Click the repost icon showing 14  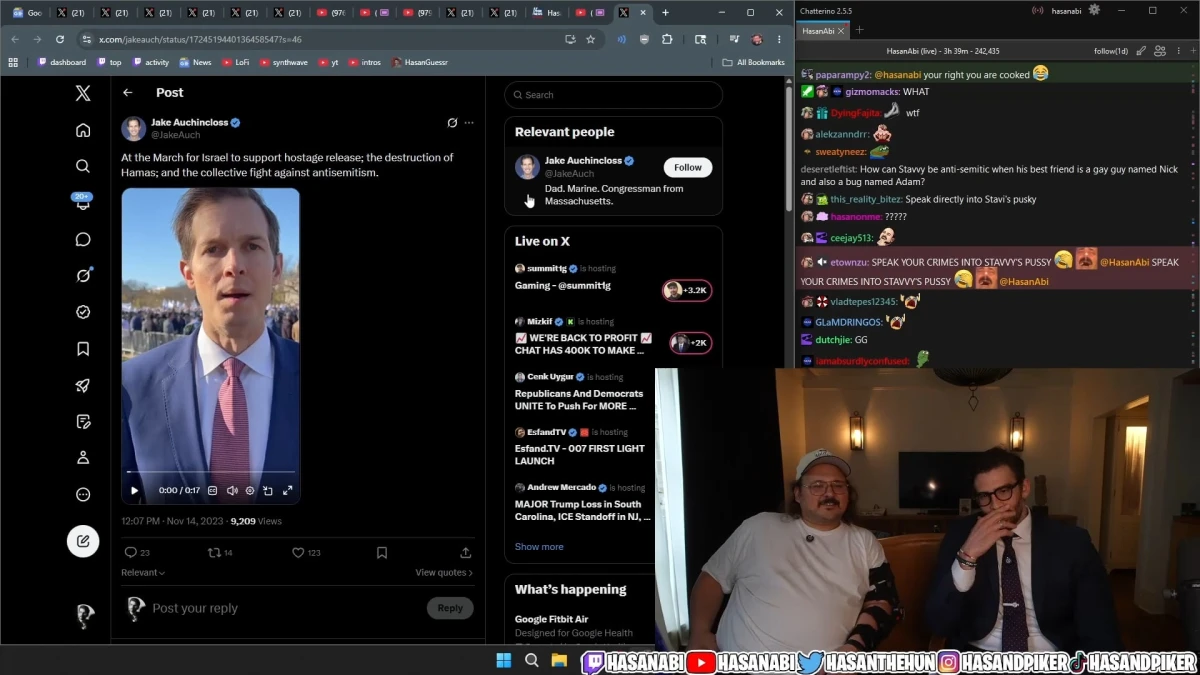click(220, 552)
